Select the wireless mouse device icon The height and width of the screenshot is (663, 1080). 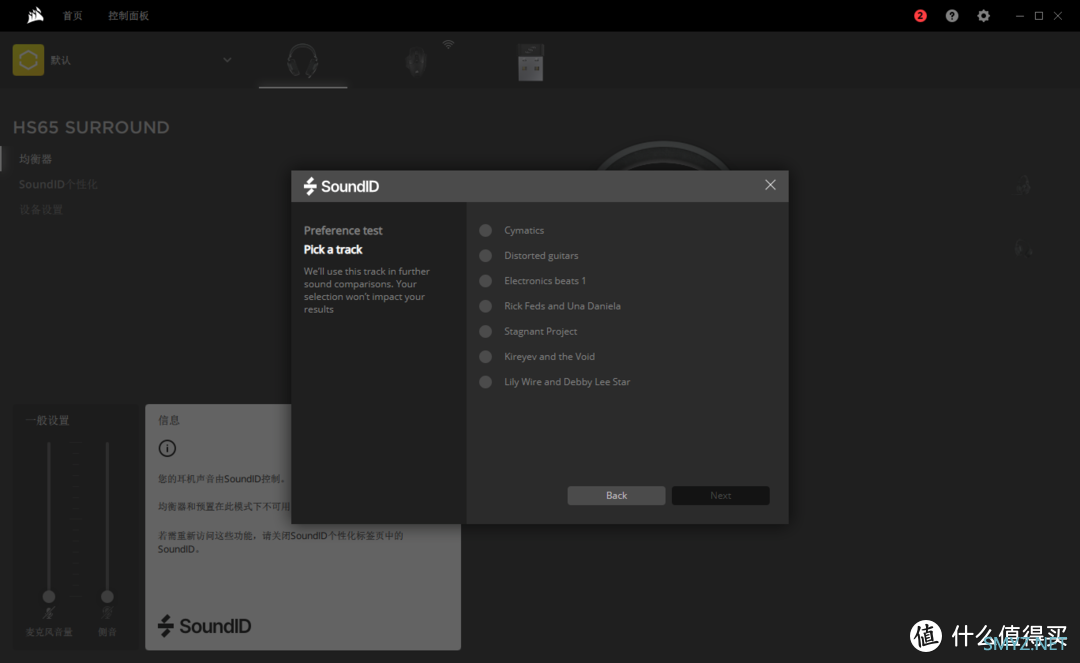click(416, 63)
